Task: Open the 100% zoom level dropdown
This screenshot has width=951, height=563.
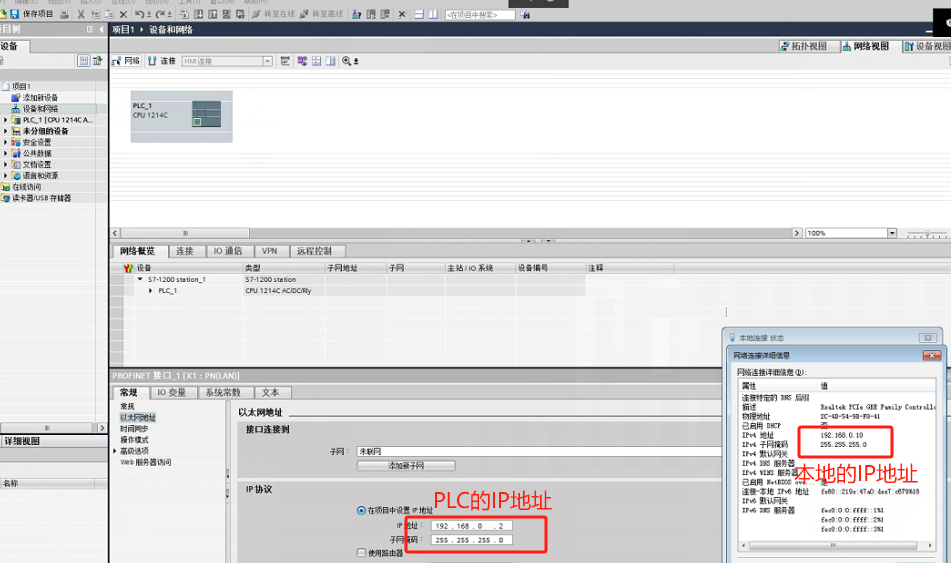Action: coord(892,233)
